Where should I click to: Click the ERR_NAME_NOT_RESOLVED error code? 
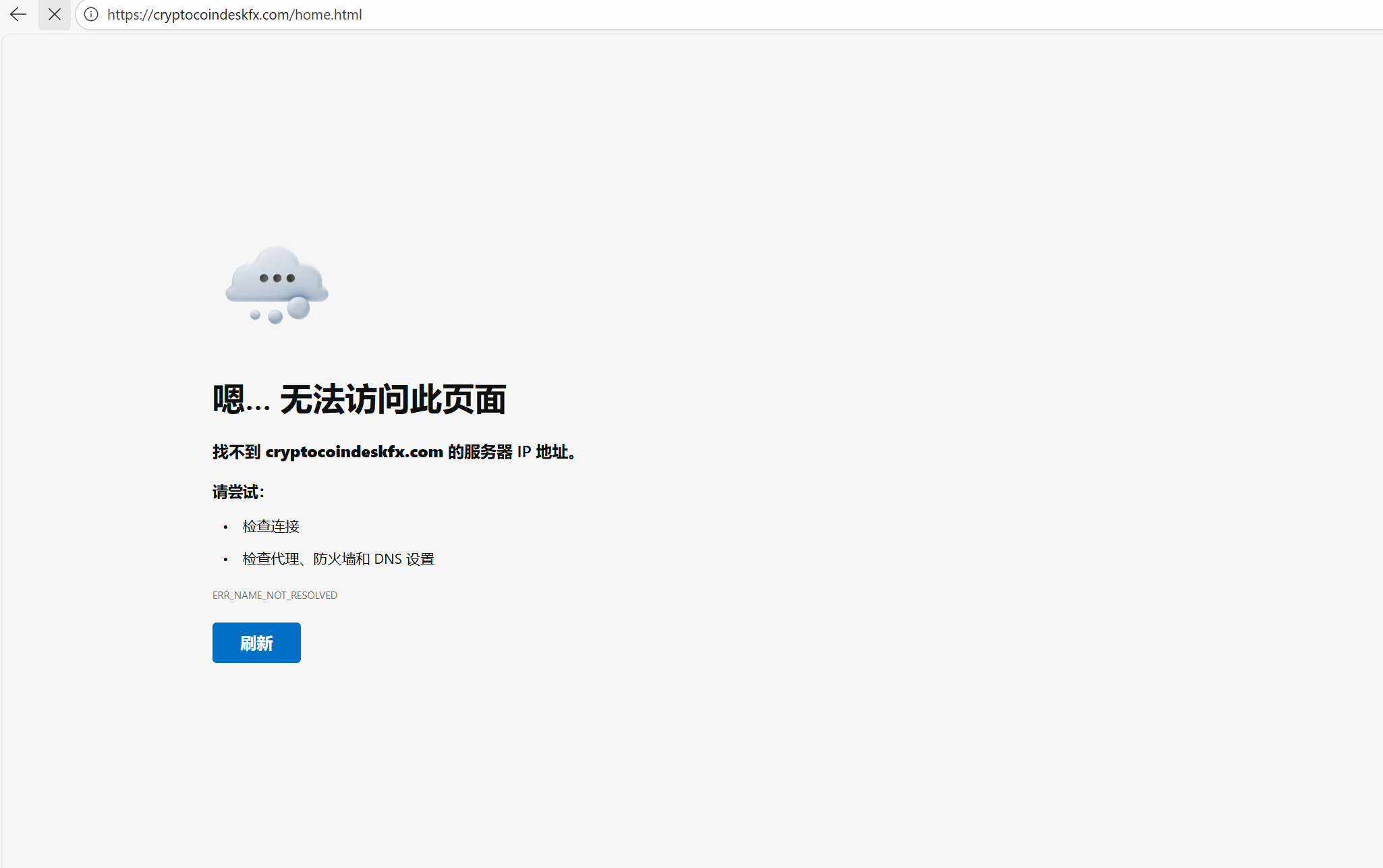click(x=275, y=595)
